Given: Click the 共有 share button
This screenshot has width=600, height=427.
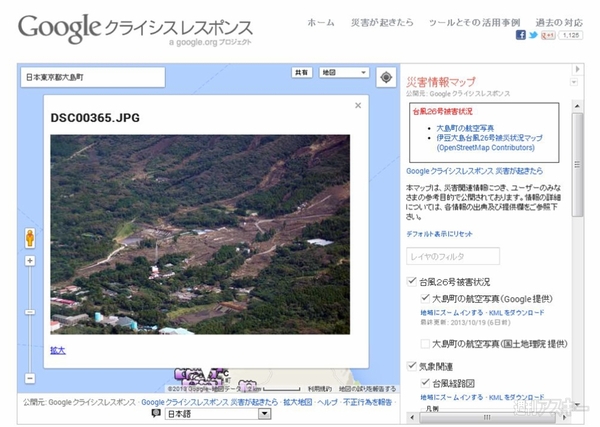Looking at the screenshot, I should click(x=302, y=72).
